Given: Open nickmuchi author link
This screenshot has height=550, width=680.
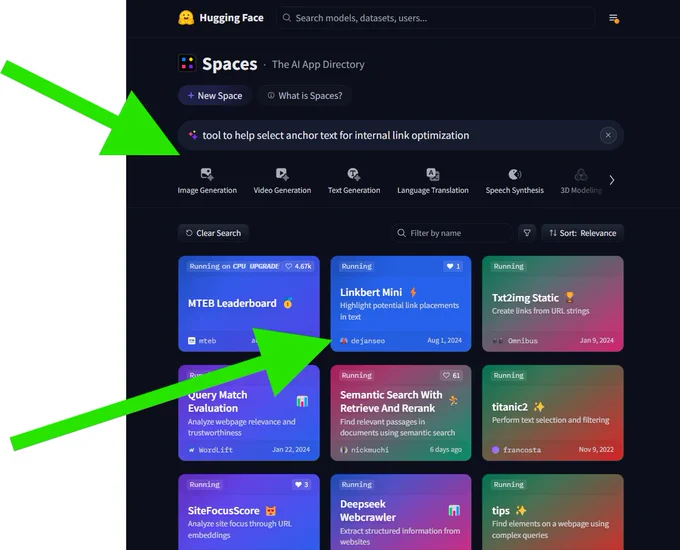Looking at the screenshot, I should 365,450.
